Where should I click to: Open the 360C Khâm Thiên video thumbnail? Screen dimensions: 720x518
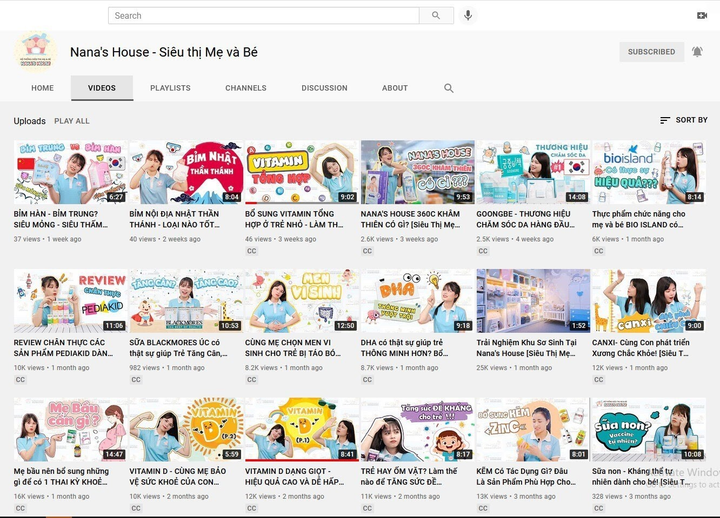click(417, 172)
